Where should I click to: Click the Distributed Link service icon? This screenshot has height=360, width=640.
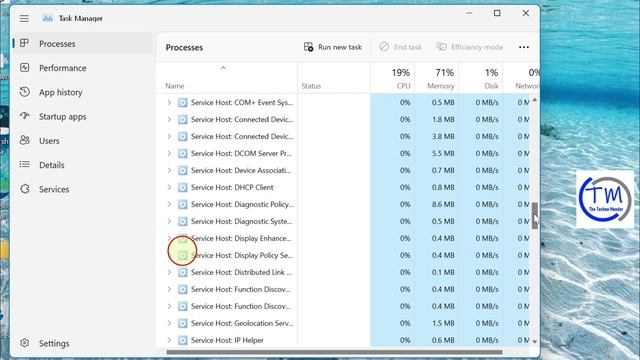(x=182, y=272)
